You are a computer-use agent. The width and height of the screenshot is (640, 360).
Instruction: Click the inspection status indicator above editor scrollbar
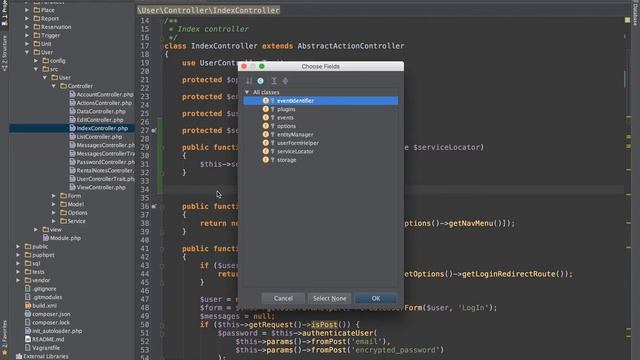pos(627,20)
